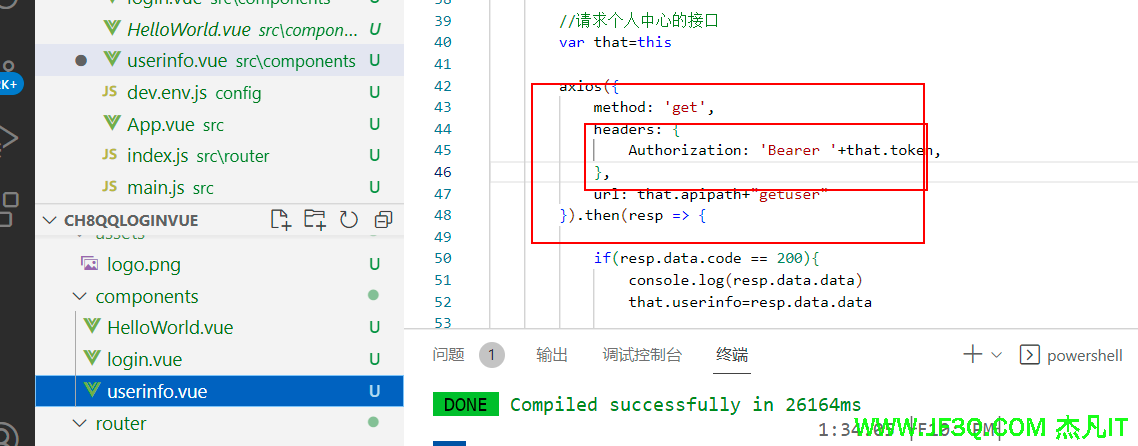Click the New File icon in explorer header
Image resolution: width=1138 pixels, height=446 pixels.
click(x=280, y=220)
